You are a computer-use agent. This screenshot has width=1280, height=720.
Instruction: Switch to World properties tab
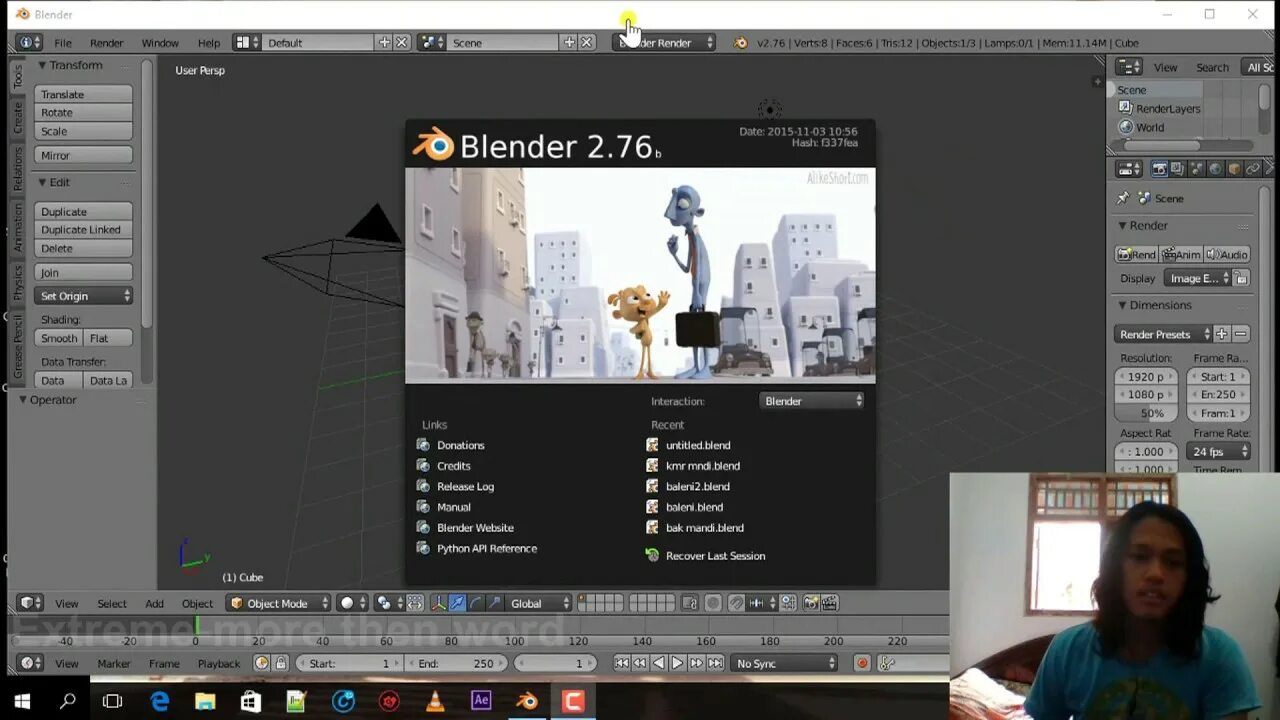[1215, 169]
